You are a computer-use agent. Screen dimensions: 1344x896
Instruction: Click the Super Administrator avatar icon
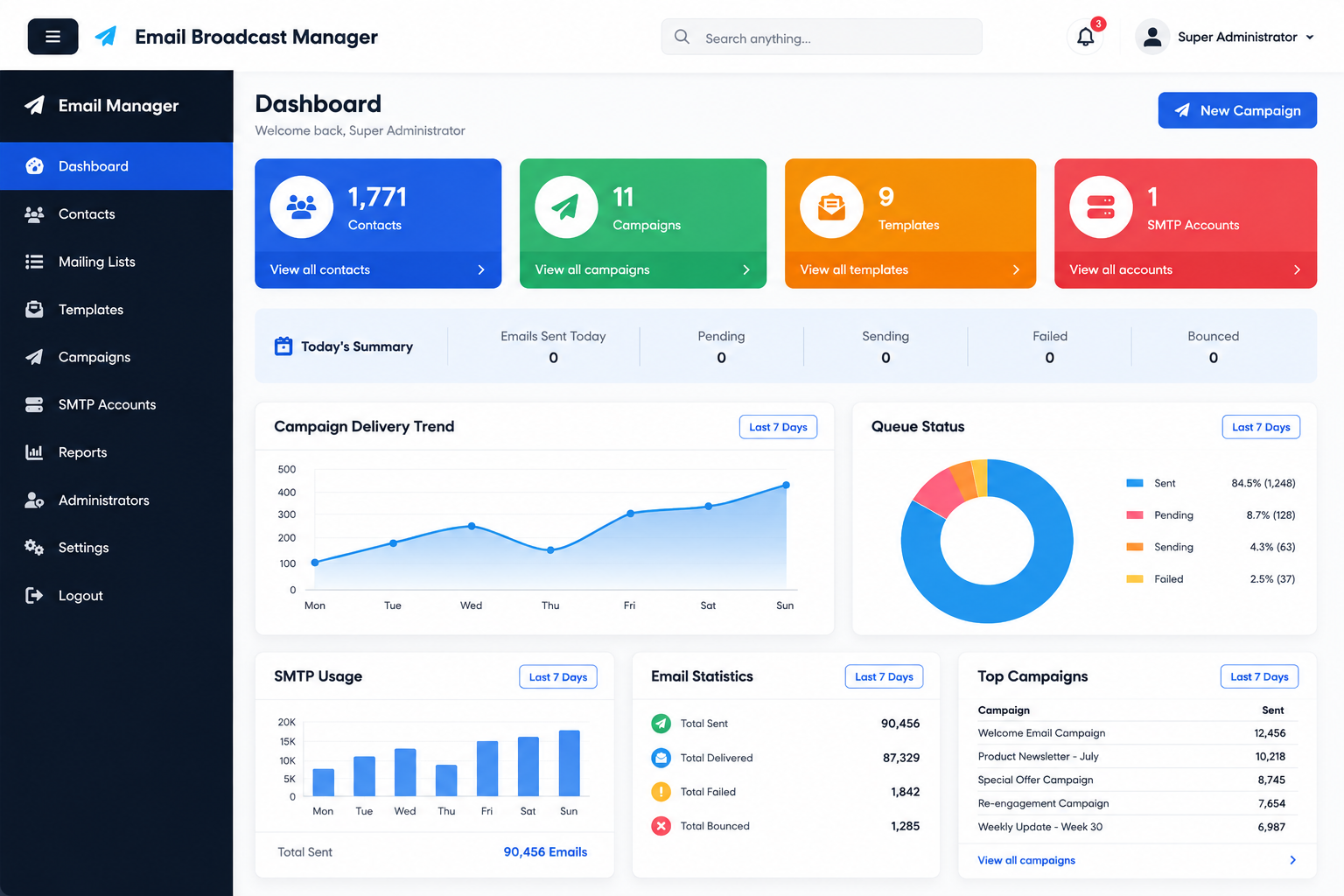tap(1152, 37)
